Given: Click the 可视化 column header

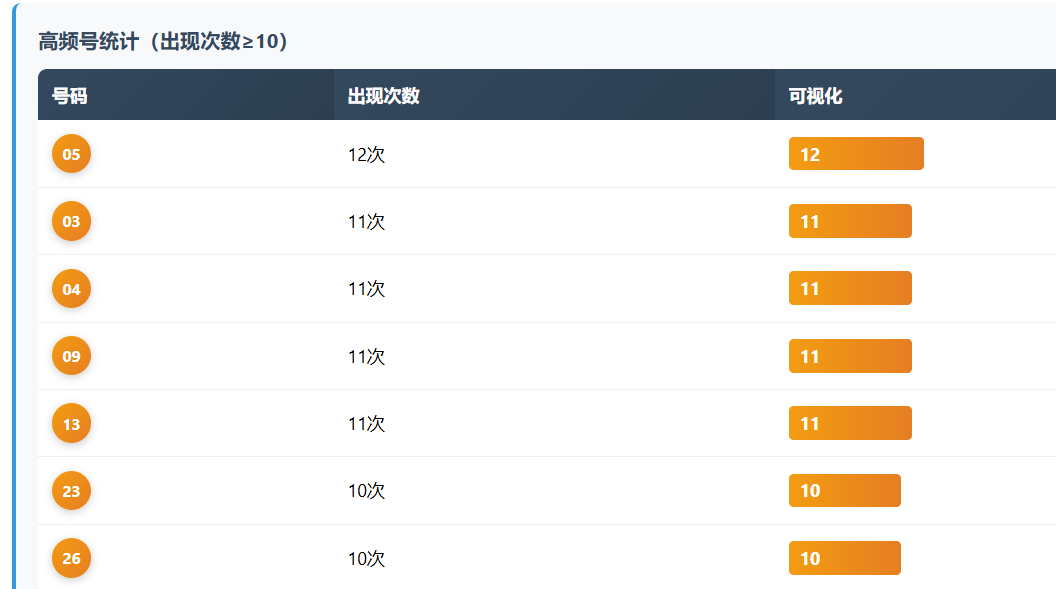Looking at the screenshot, I should [815, 96].
